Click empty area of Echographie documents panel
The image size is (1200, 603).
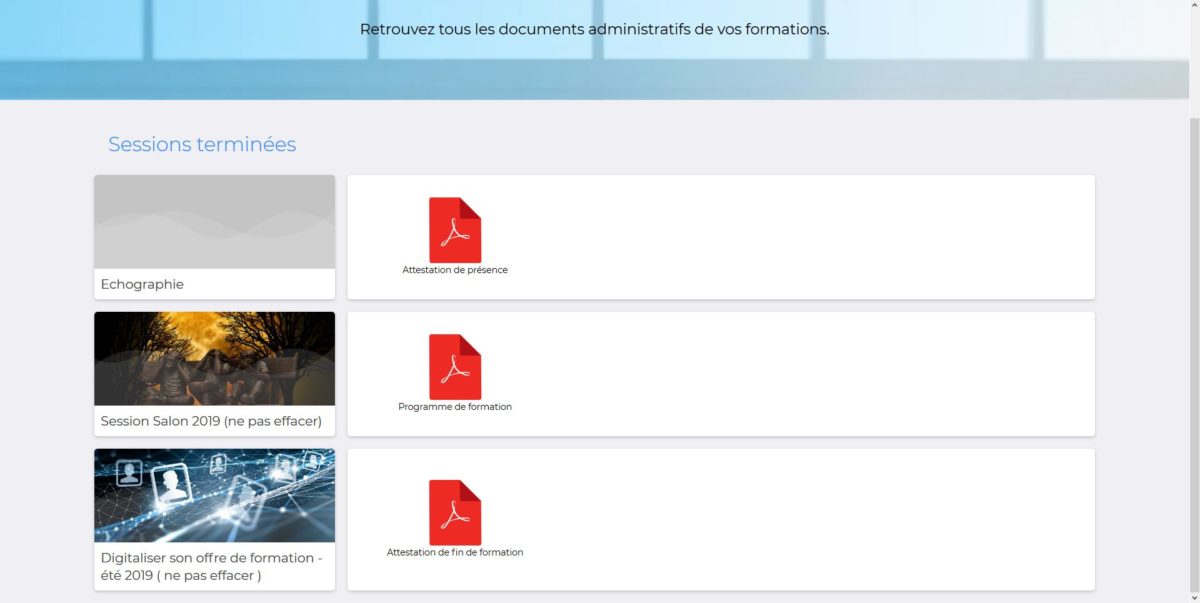(x=800, y=237)
